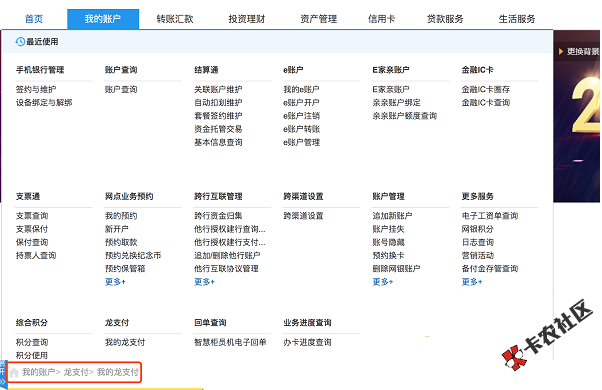The height and width of the screenshot is (390, 602).
Task: Open 追加/删除他行账户 link
Action: click(227, 255)
